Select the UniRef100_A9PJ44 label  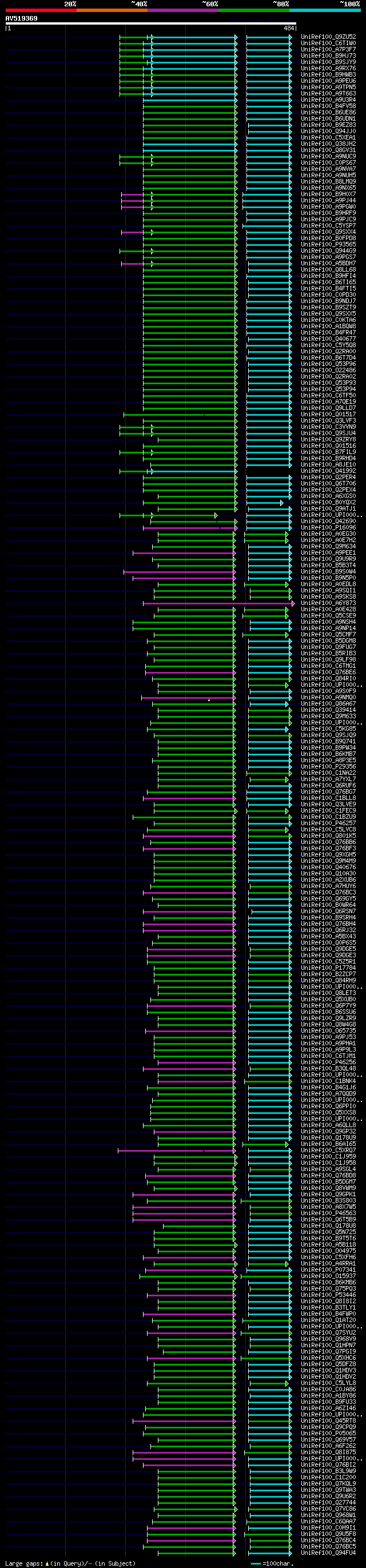click(x=328, y=200)
